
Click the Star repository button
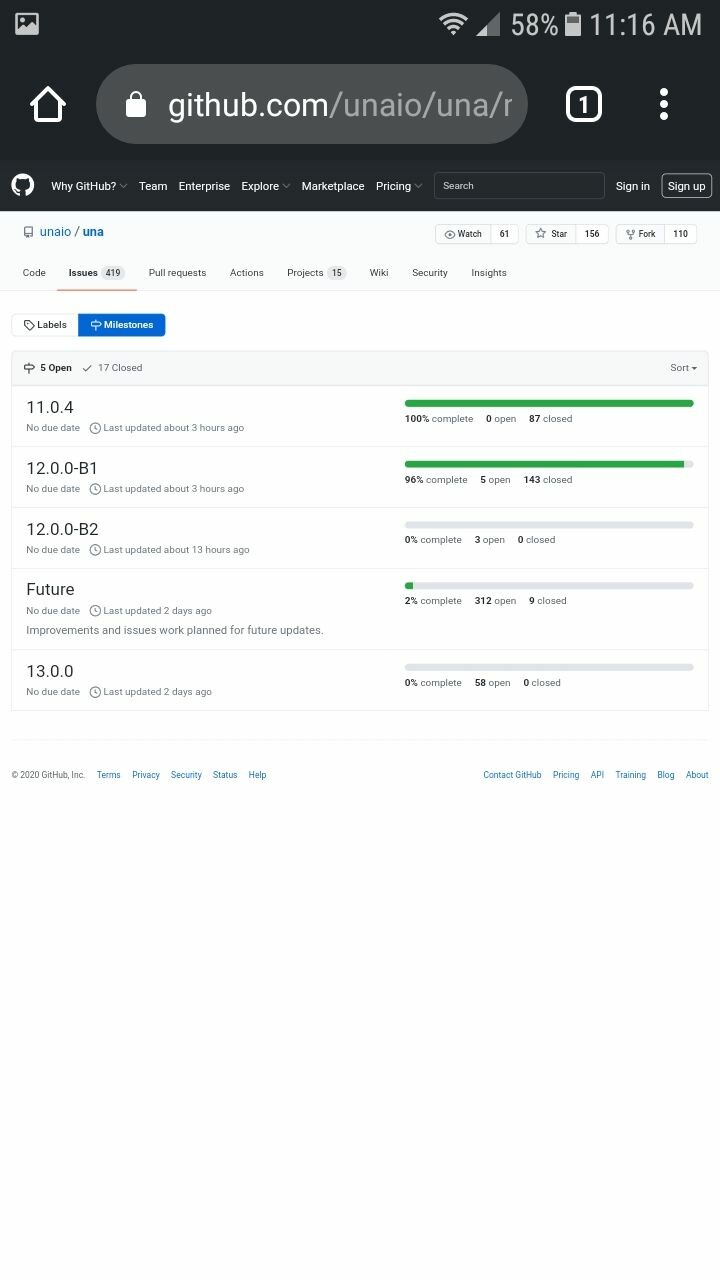551,234
